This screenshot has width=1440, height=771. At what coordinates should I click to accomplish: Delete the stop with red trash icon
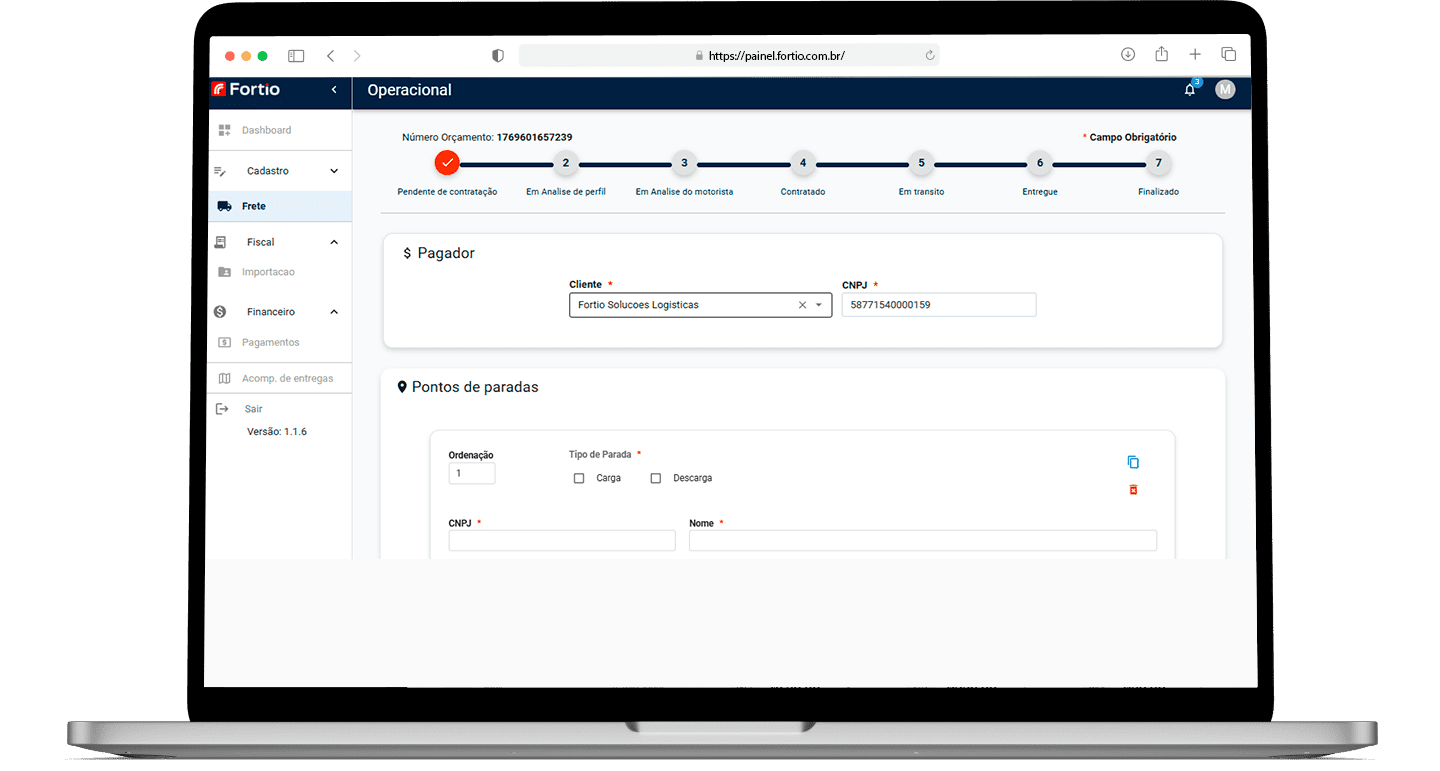tap(1133, 490)
